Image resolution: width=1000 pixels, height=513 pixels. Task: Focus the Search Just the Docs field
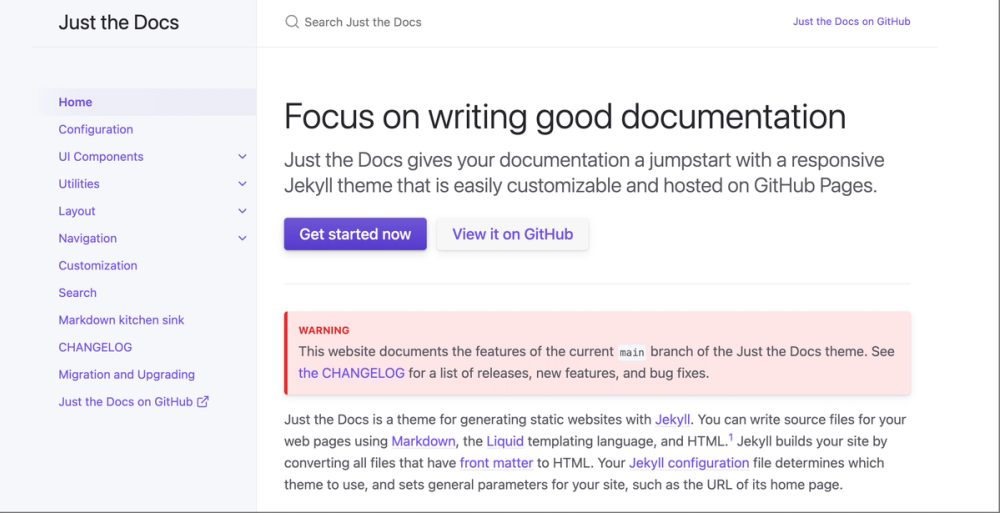coord(363,22)
